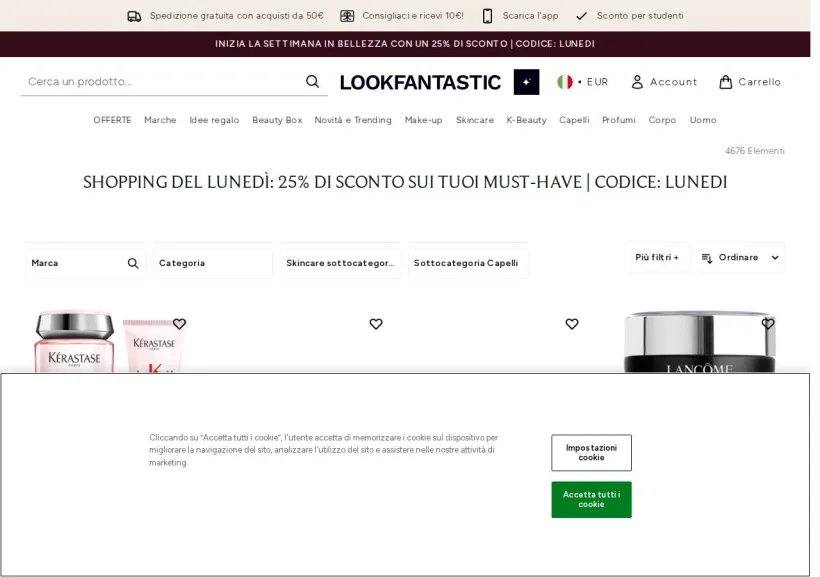Open the Sottocategoria Capelli filter
The width and height of the screenshot is (820, 577).
(468, 263)
